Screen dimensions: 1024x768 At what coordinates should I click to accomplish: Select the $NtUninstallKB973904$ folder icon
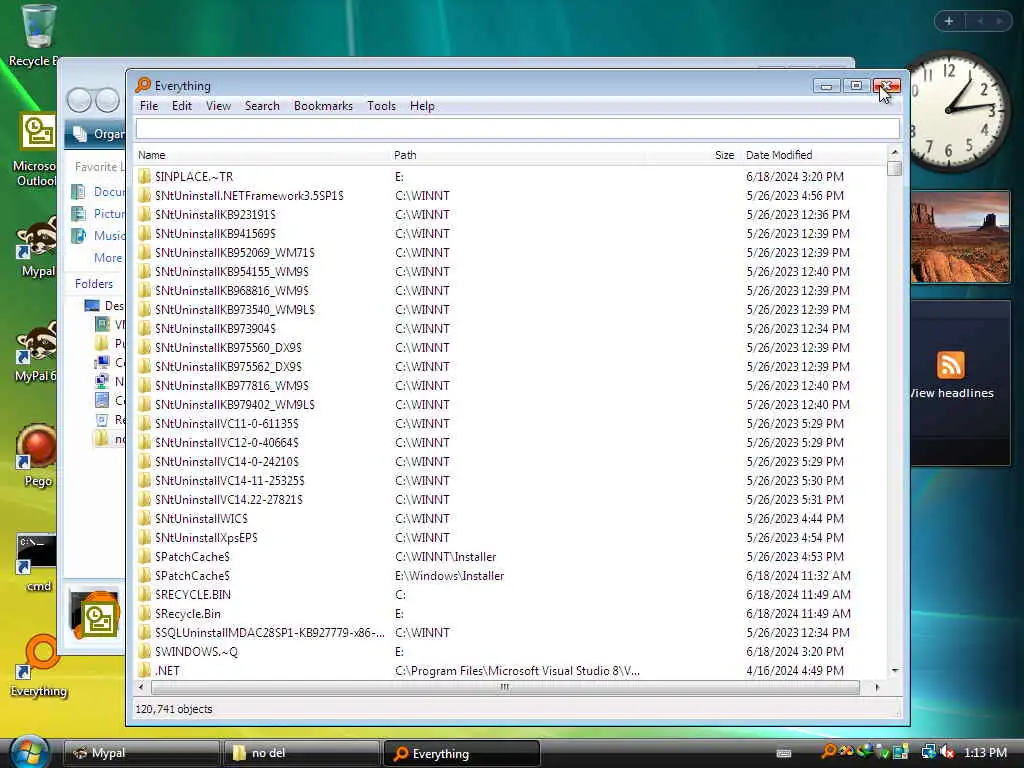144,328
